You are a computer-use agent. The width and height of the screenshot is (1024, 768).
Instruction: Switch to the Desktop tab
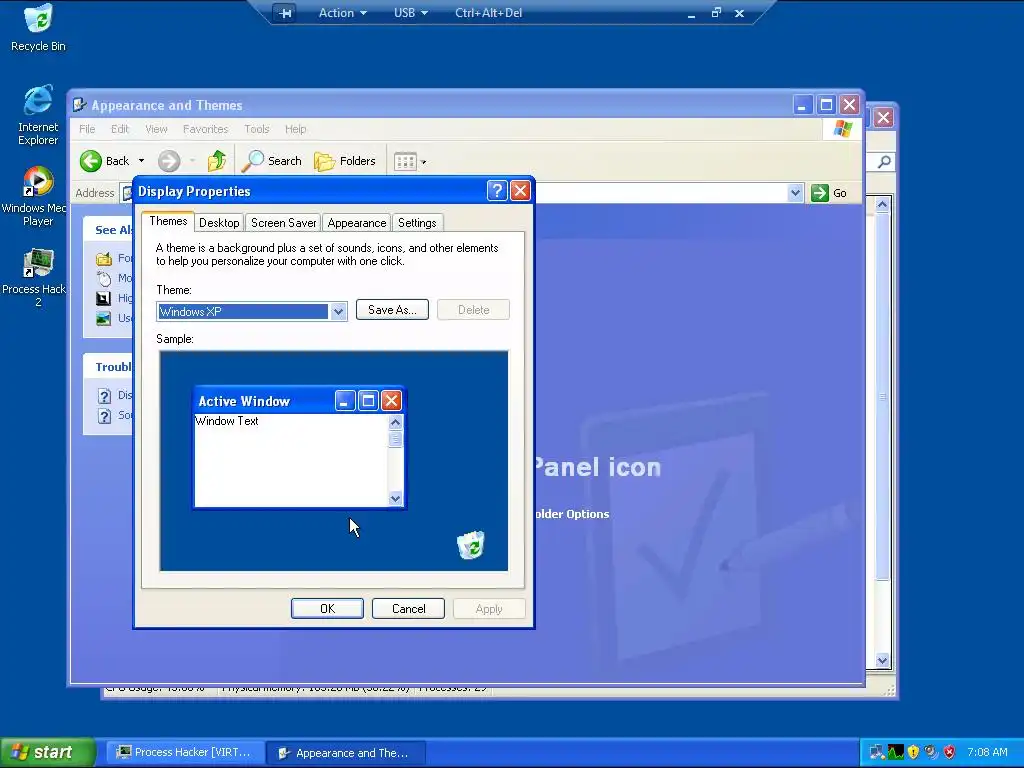(219, 223)
